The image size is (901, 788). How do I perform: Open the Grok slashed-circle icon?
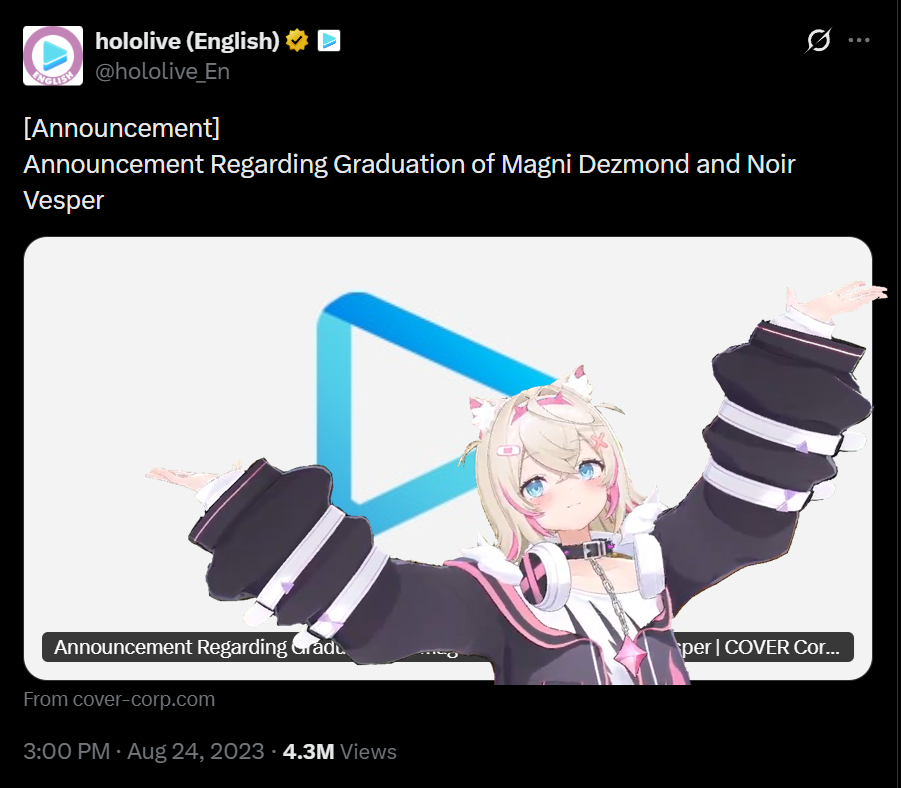pyautogui.click(x=818, y=40)
